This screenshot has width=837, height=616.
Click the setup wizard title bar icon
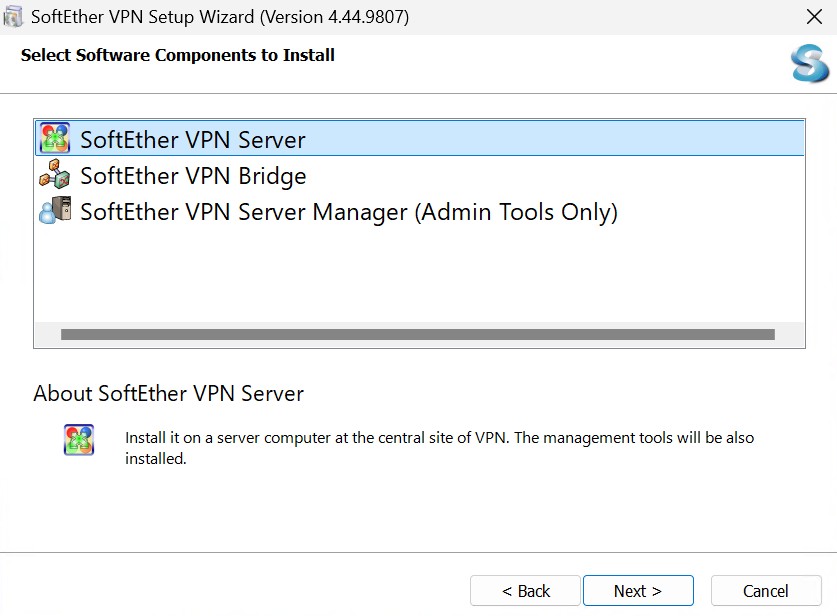click(14, 17)
